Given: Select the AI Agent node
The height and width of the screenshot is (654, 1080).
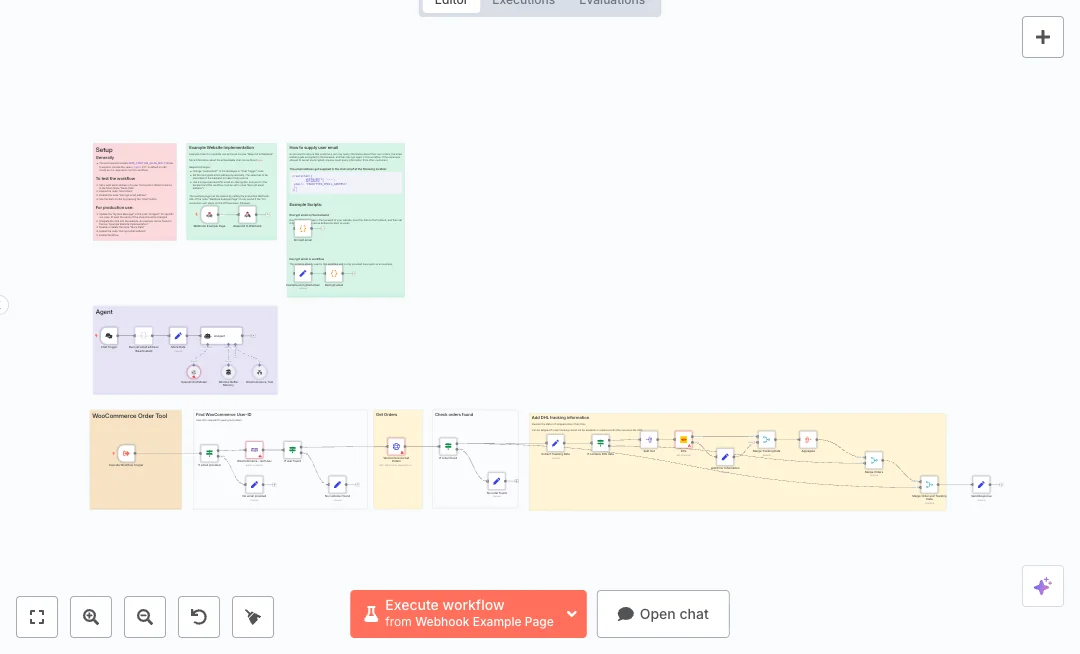Looking at the screenshot, I should [221, 336].
